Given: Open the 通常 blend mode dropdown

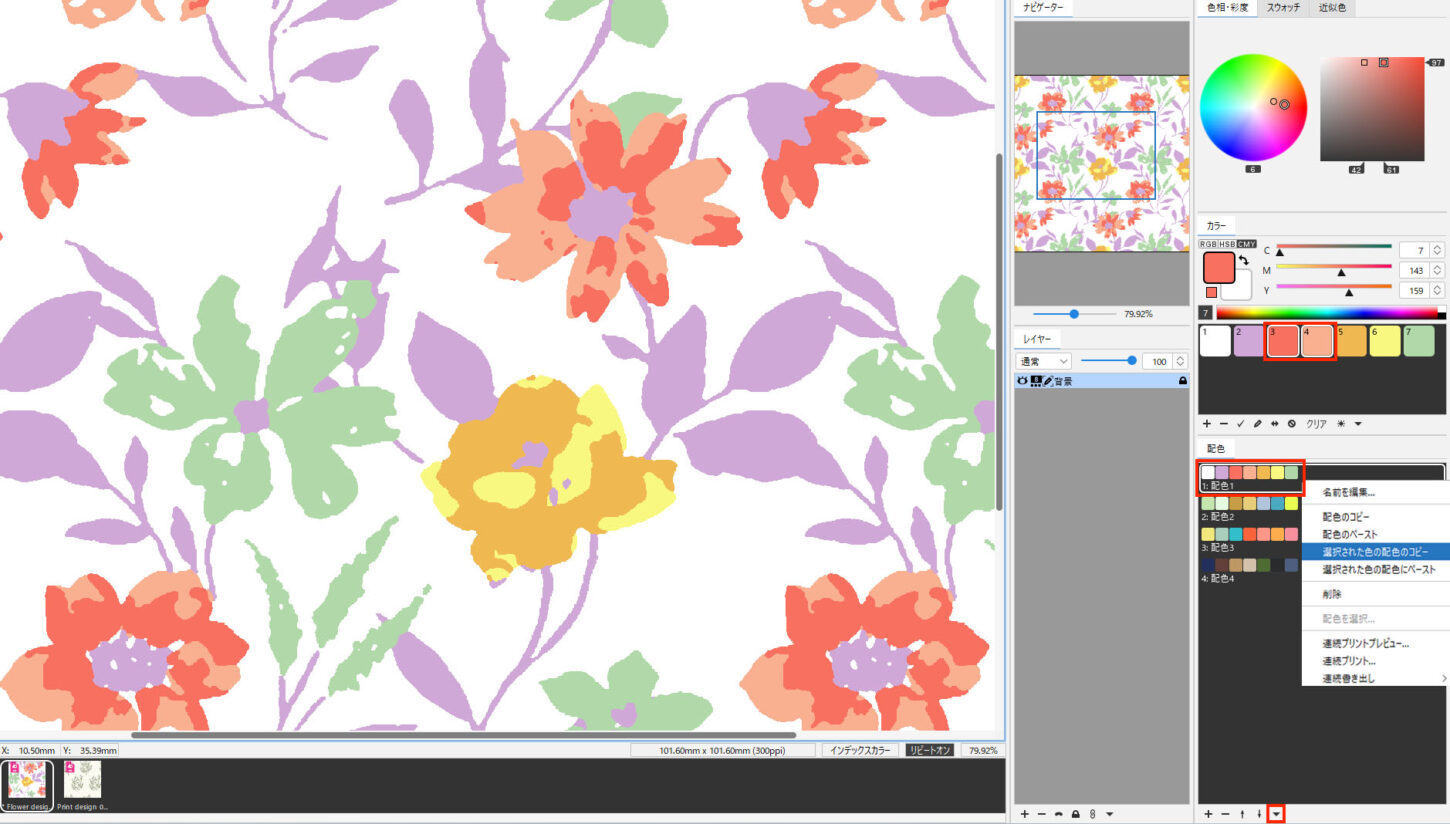Looking at the screenshot, I should click(x=1043, y=360).
